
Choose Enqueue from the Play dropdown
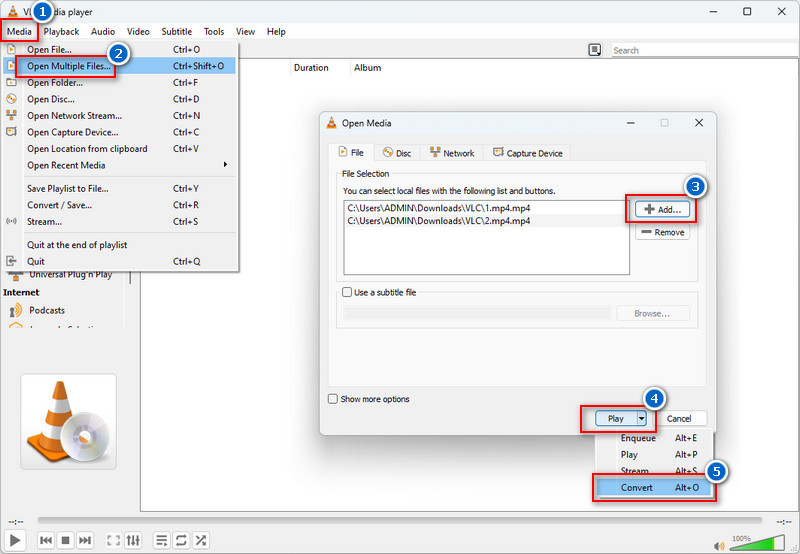[654, 438]
